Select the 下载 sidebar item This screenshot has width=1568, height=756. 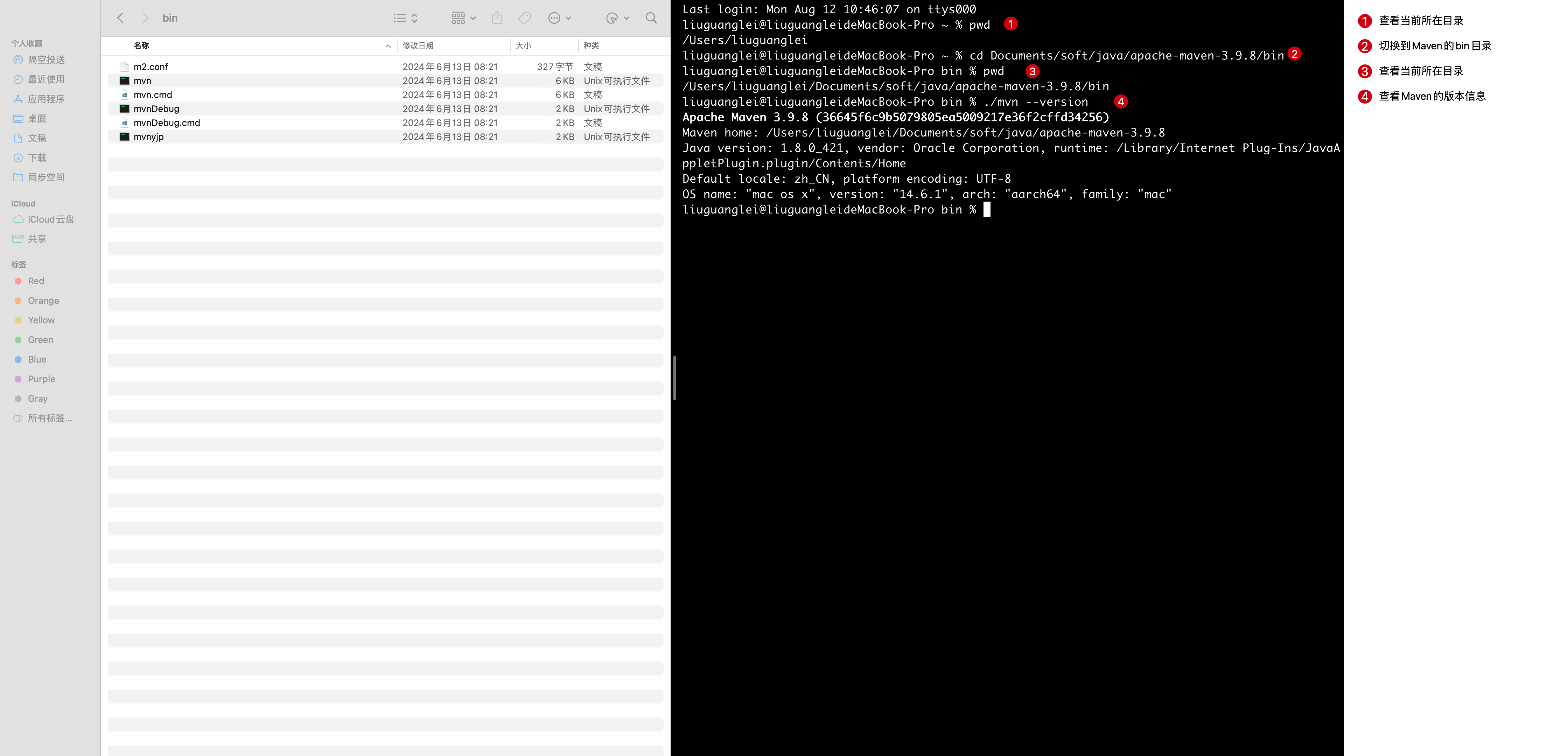pyautogui.click(x=36, y=157)
